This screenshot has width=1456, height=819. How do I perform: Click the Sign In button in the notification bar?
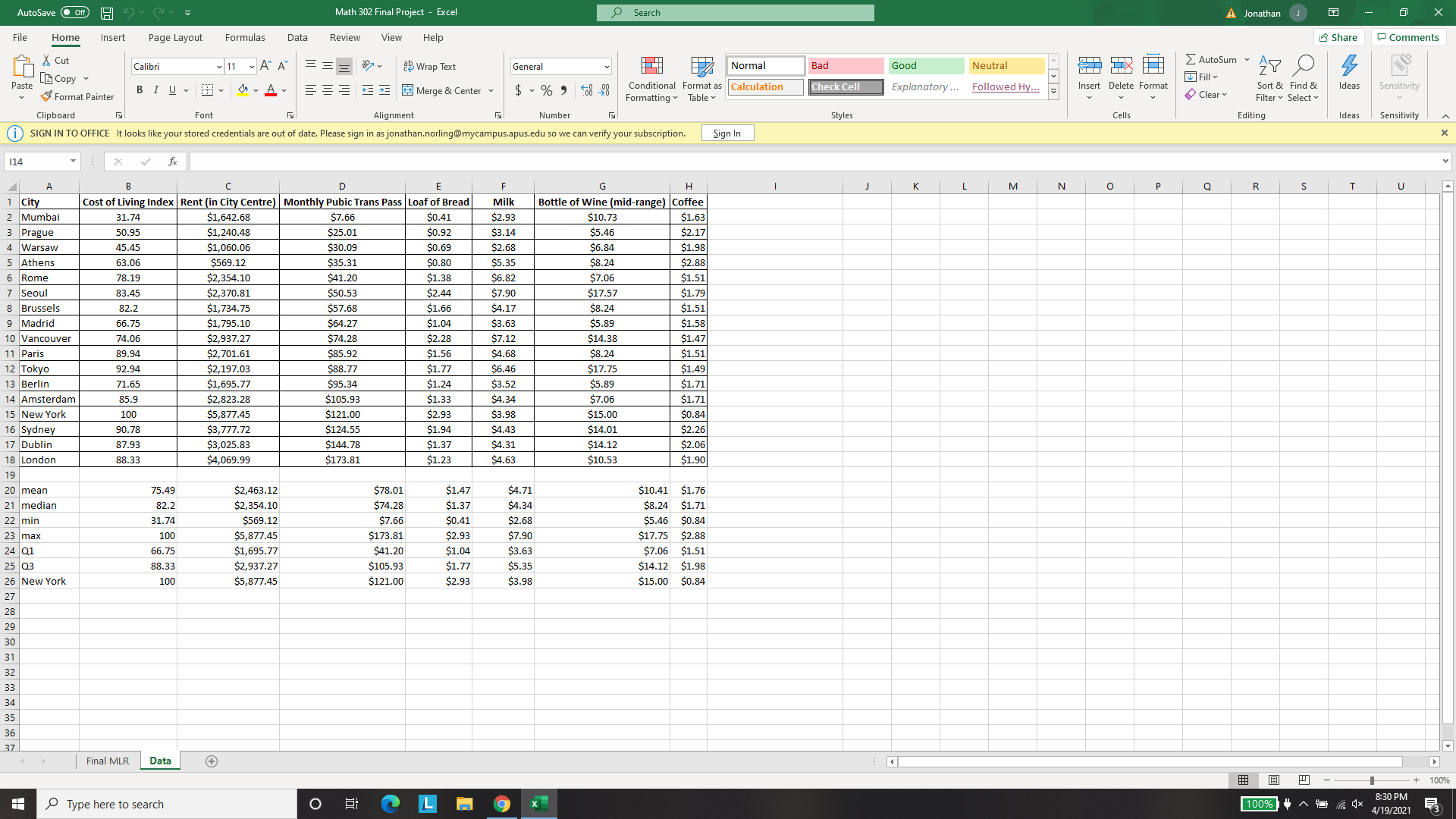[x=726, y=133]
